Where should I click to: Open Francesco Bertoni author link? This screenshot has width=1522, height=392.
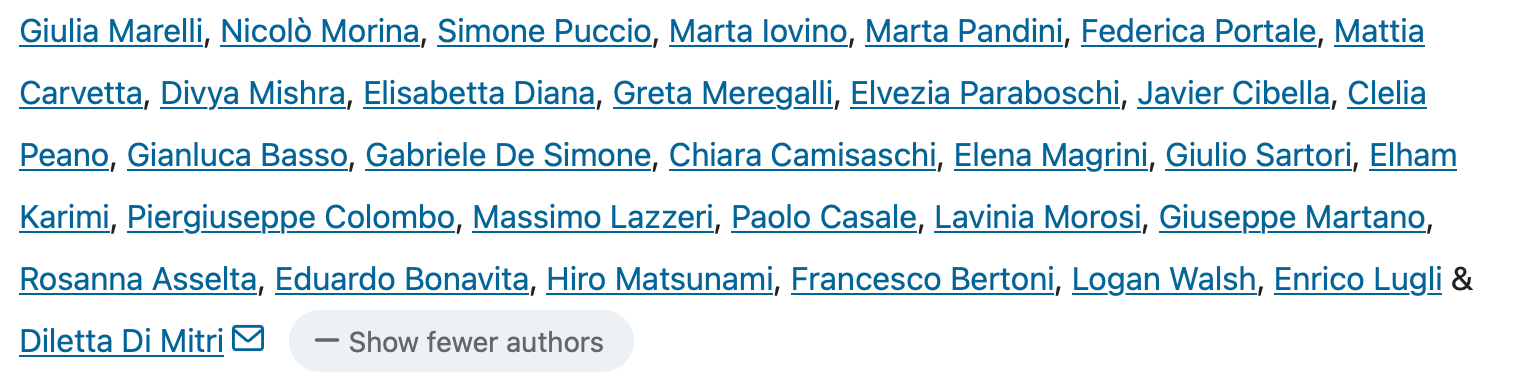[x=922, y=280]
